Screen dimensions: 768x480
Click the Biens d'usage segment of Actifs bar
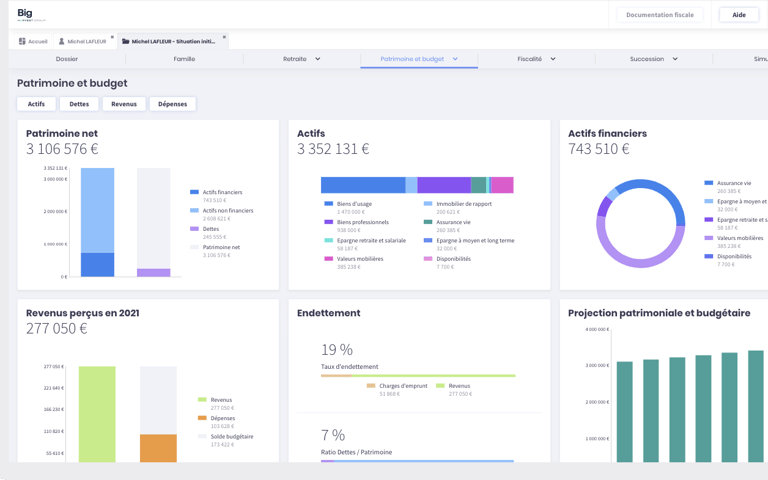pyautogui.click(x=363, y=185)
